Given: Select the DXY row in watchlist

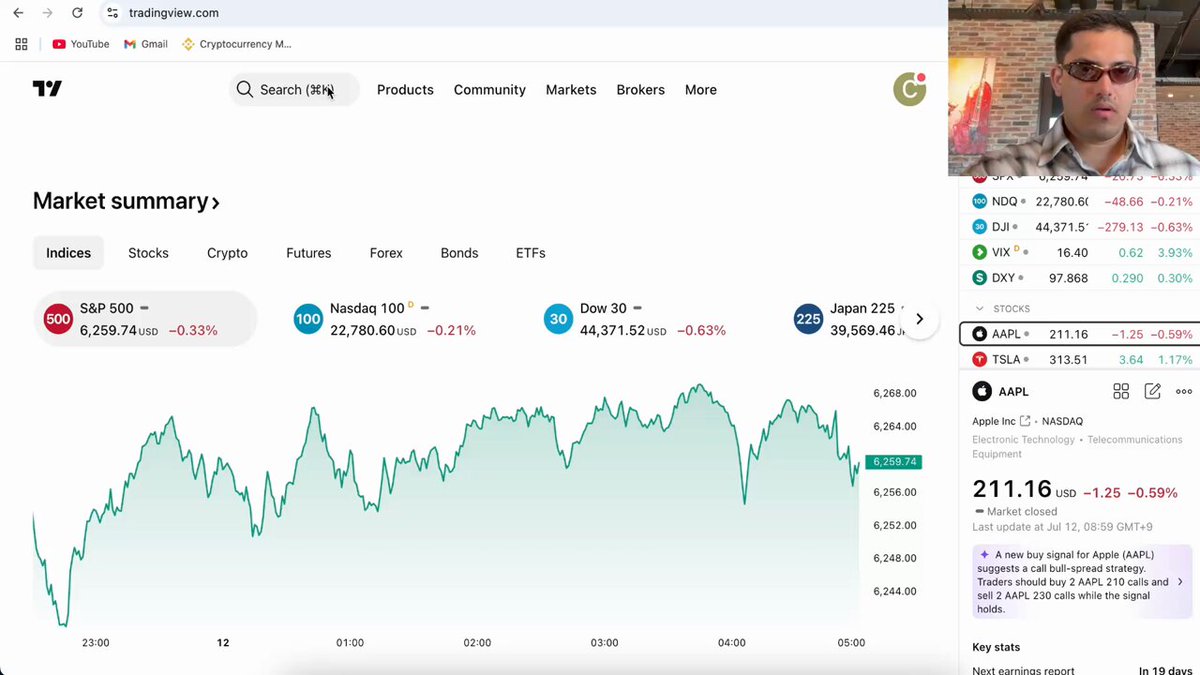Looking at the screenshot, I should point(1080,278).
